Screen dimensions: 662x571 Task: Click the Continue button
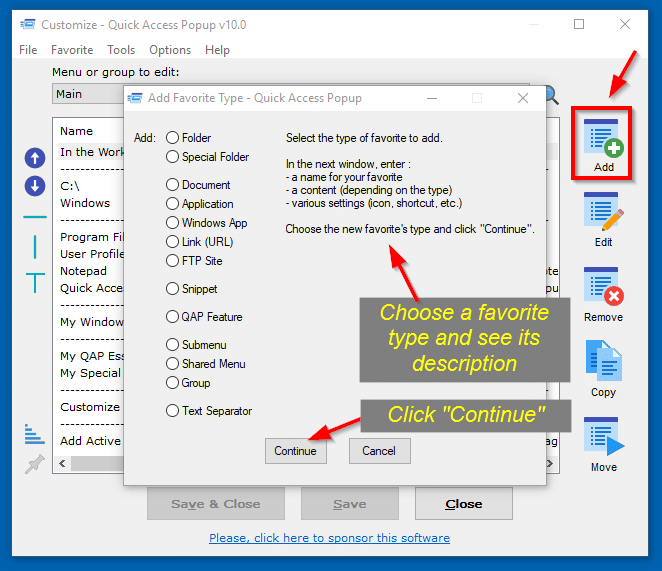pyautogui.click(x=295, y=451)
